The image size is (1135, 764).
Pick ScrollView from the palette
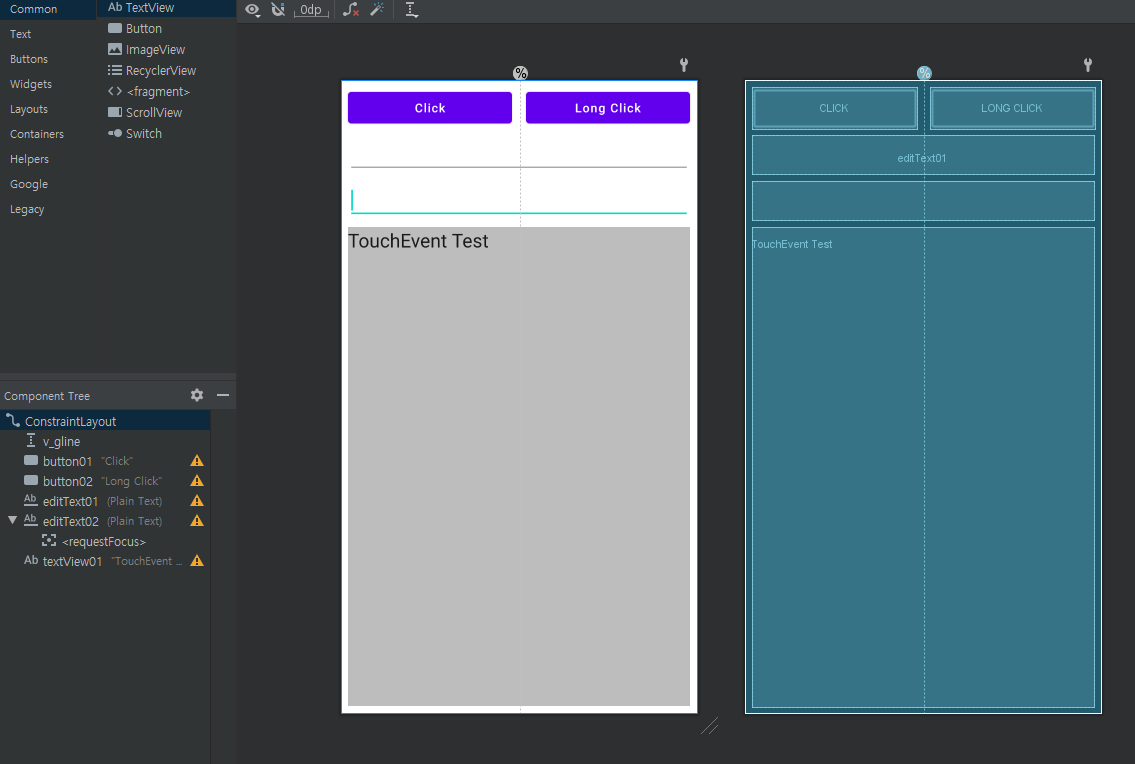pos(166,112)
